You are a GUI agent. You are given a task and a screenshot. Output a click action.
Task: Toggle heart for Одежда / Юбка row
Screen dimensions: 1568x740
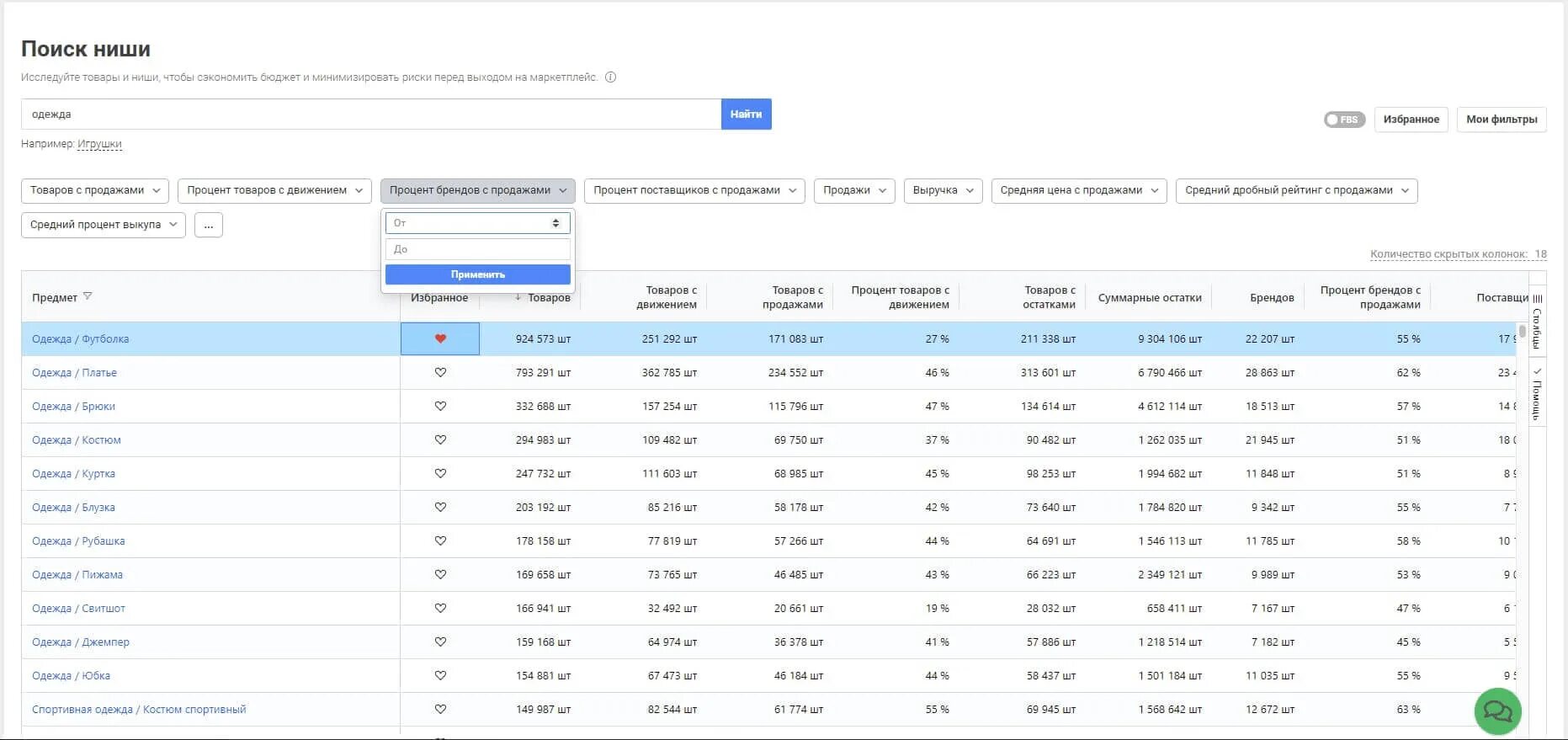tap(440, 675)
